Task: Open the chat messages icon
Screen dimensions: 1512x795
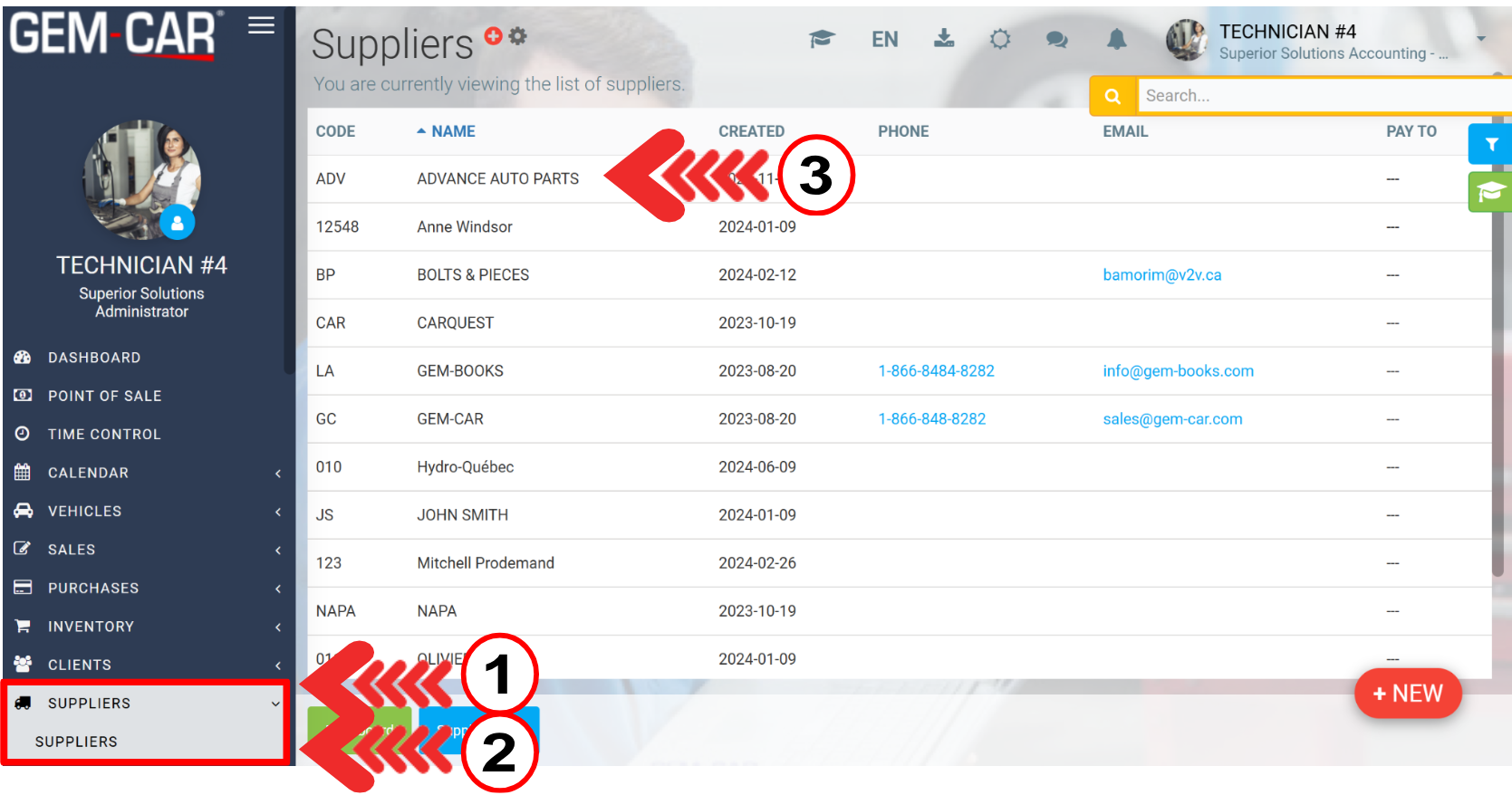Action: 1056,39
